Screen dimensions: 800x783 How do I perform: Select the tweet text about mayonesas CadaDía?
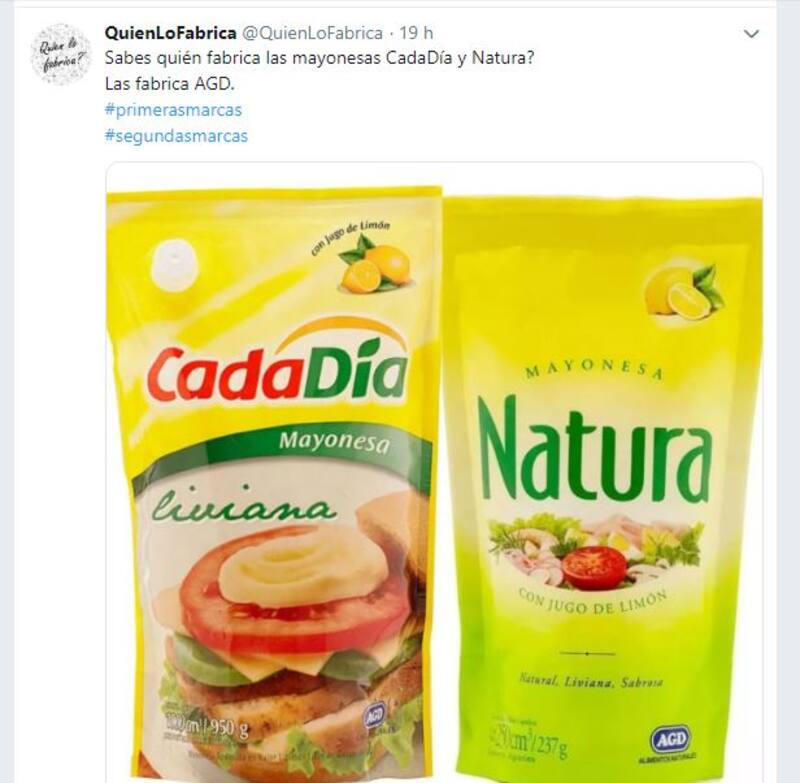tap(319, 58)
